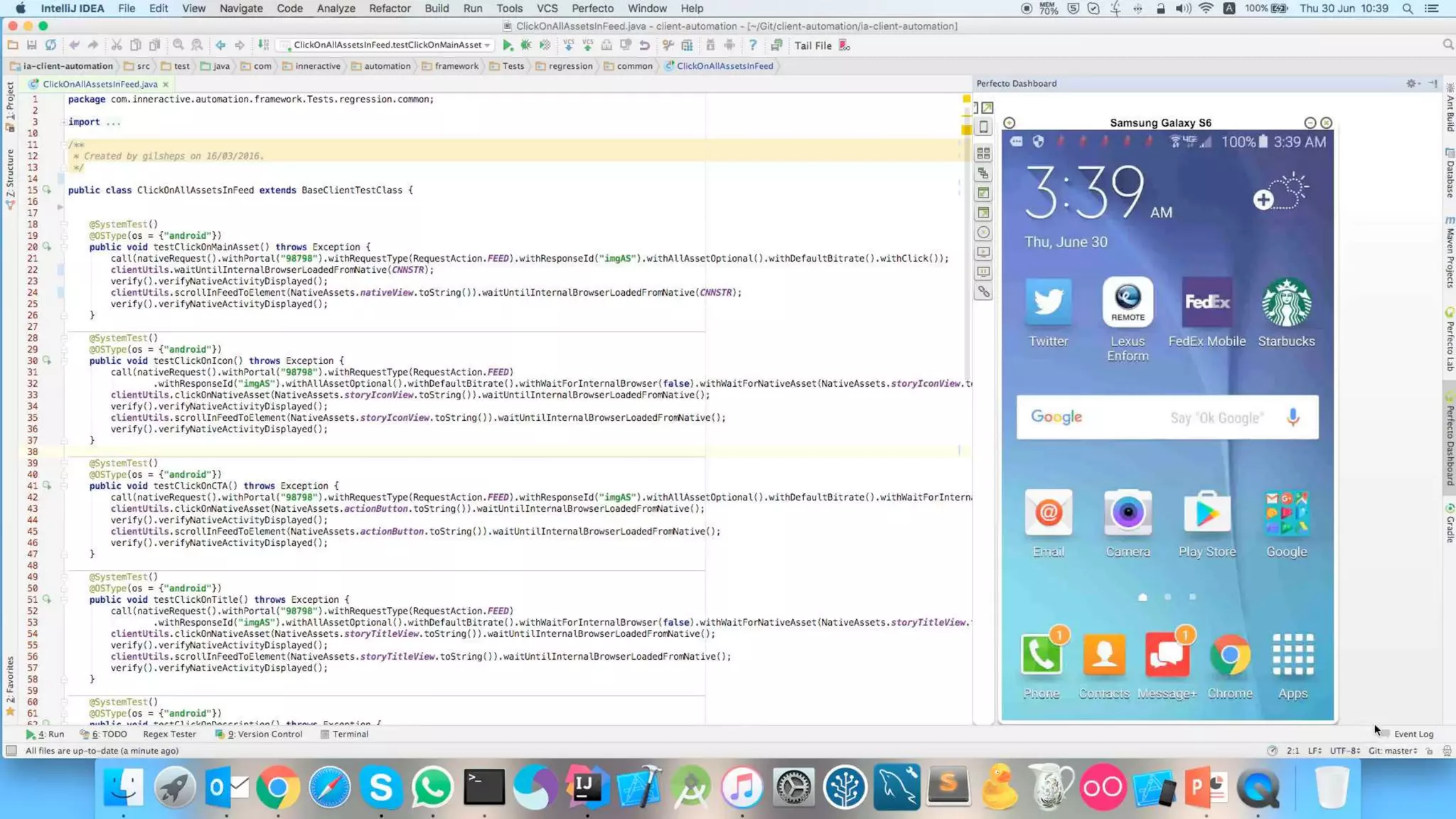Click the Tail File button

813,45
